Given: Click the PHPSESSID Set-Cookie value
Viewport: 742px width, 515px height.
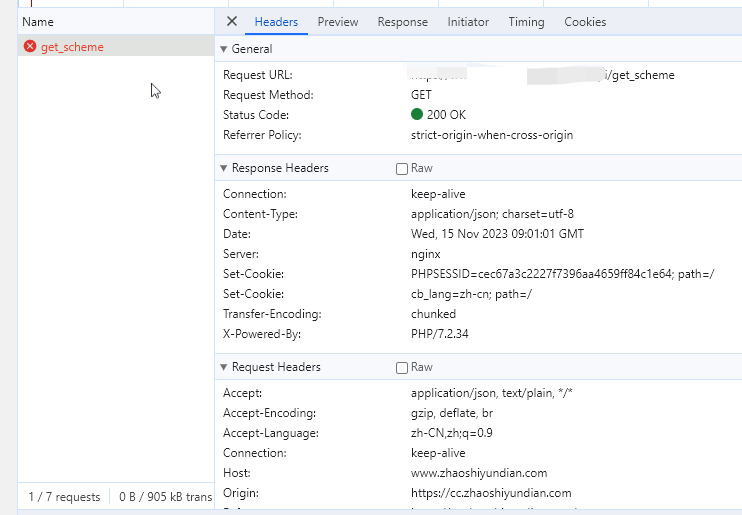Looking at the screenshot, I should [563, 274].
